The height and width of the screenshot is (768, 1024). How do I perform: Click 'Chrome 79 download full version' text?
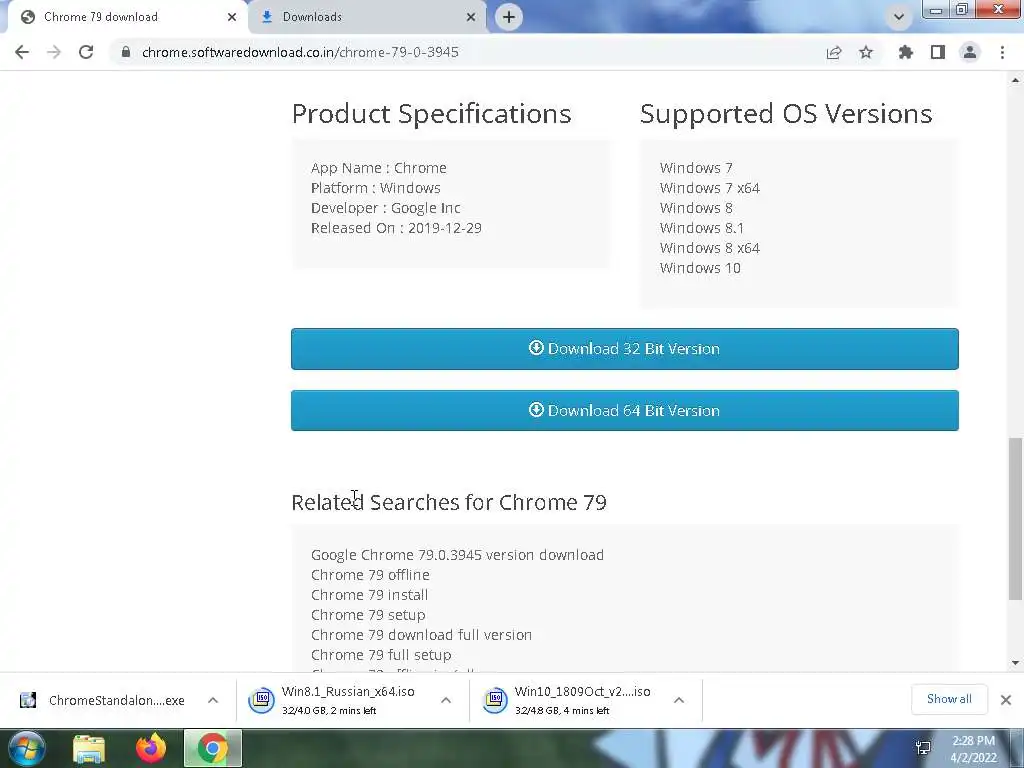tap(421, 635)
